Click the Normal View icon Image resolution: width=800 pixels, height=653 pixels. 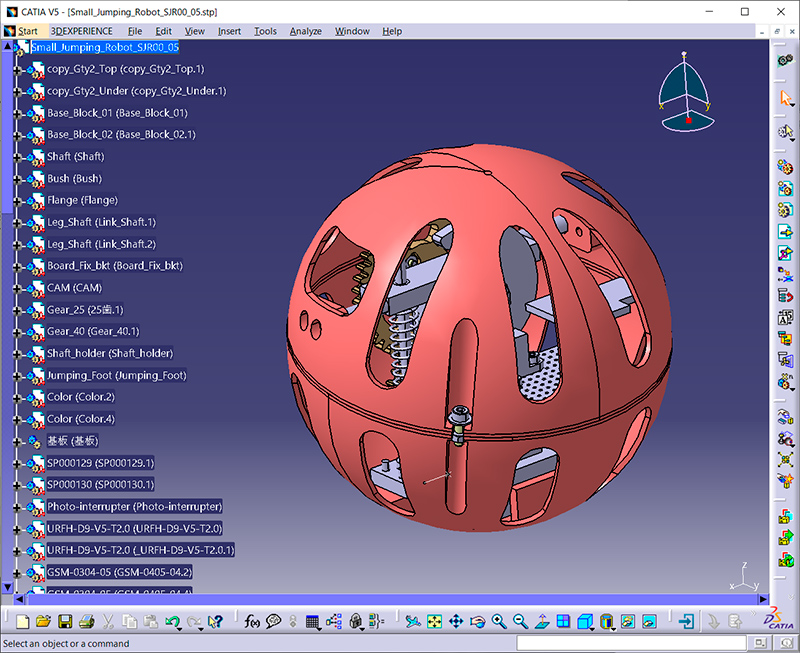pyautogui.click(x=542, y=621)
